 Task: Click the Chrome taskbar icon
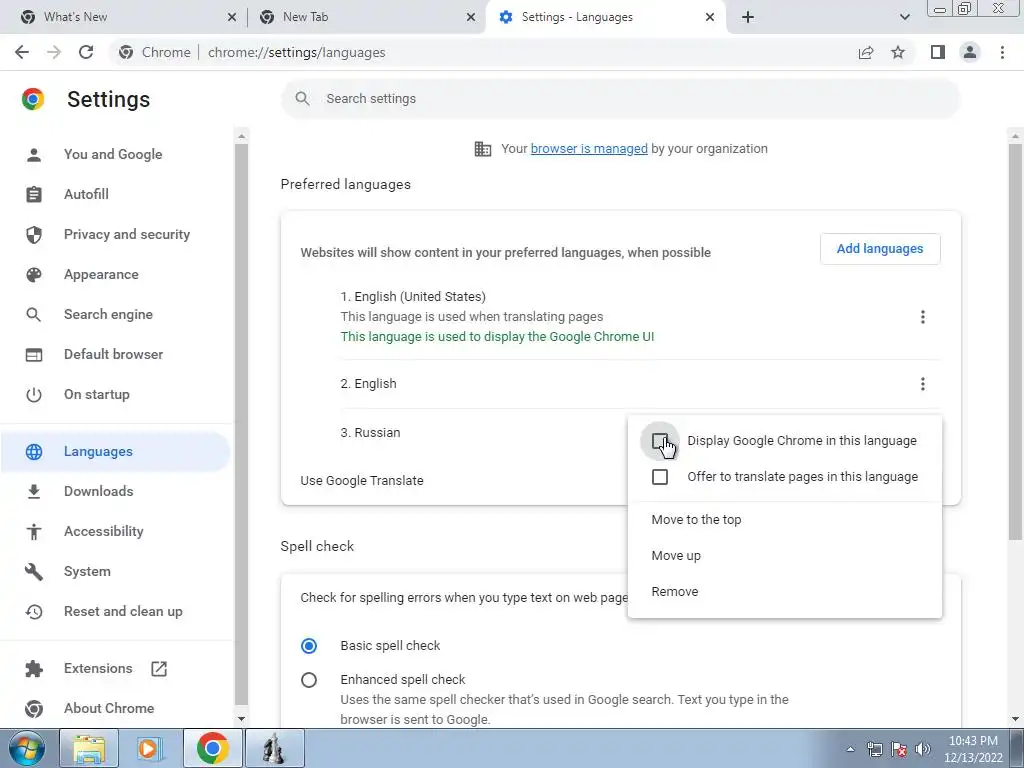[x=212, y=748]
